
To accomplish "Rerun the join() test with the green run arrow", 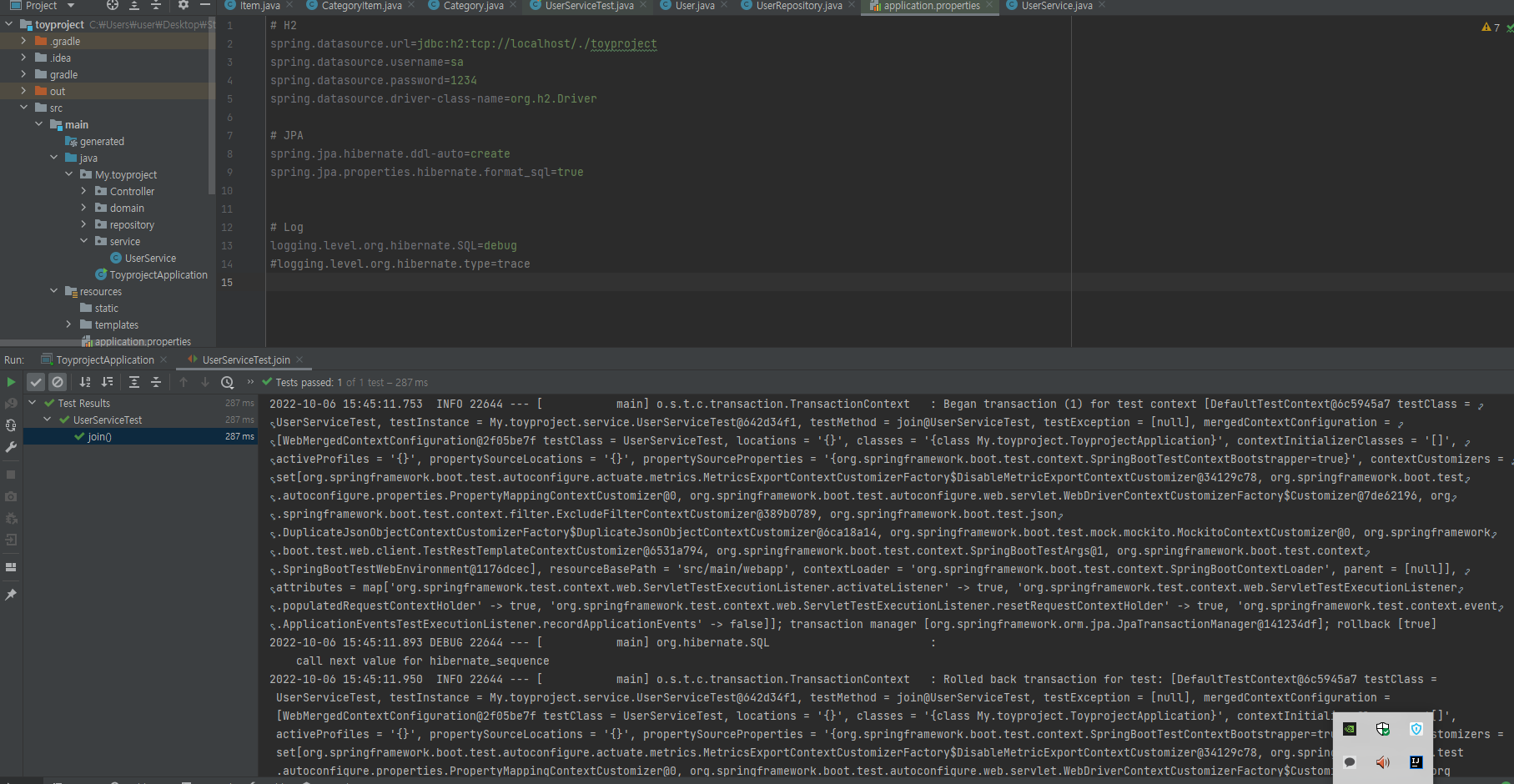I will coord(12,382).
